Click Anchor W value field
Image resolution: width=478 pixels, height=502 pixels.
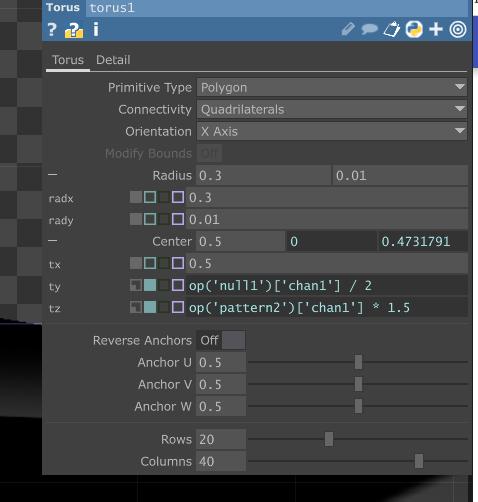click(221, 406)
